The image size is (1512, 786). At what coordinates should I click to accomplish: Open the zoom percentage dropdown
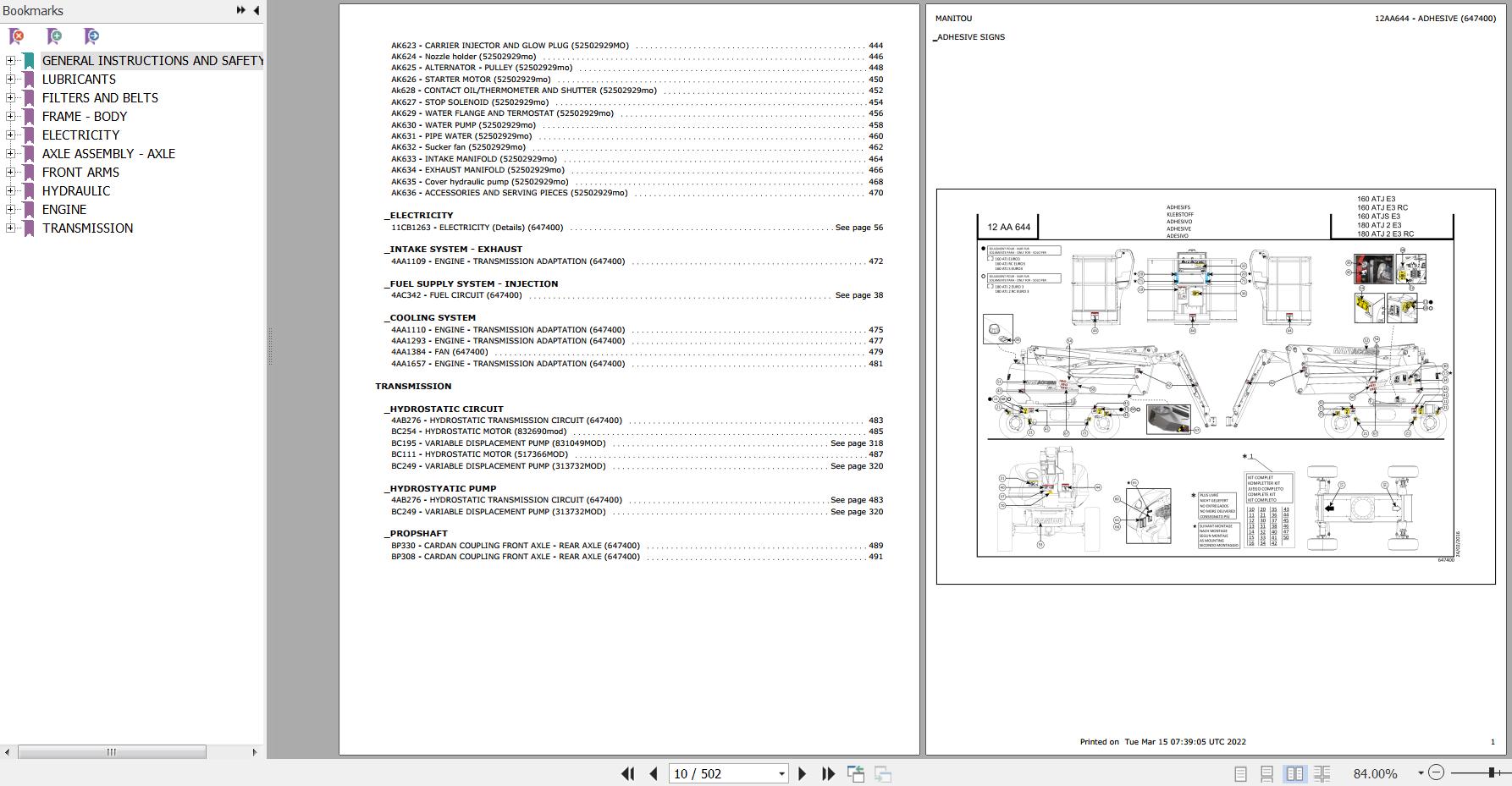click(1420, 773)
